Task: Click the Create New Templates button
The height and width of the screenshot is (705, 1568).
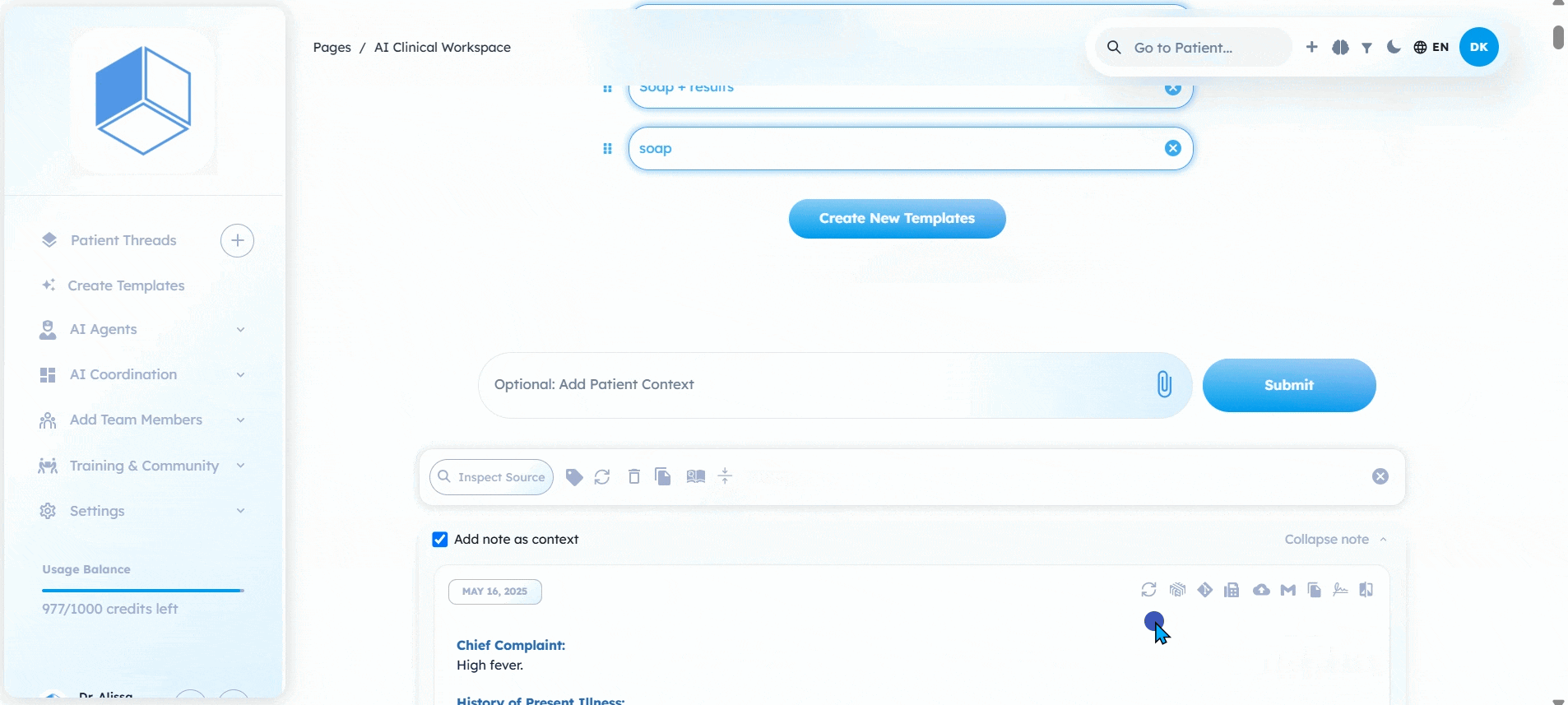Action: (897, 219)
